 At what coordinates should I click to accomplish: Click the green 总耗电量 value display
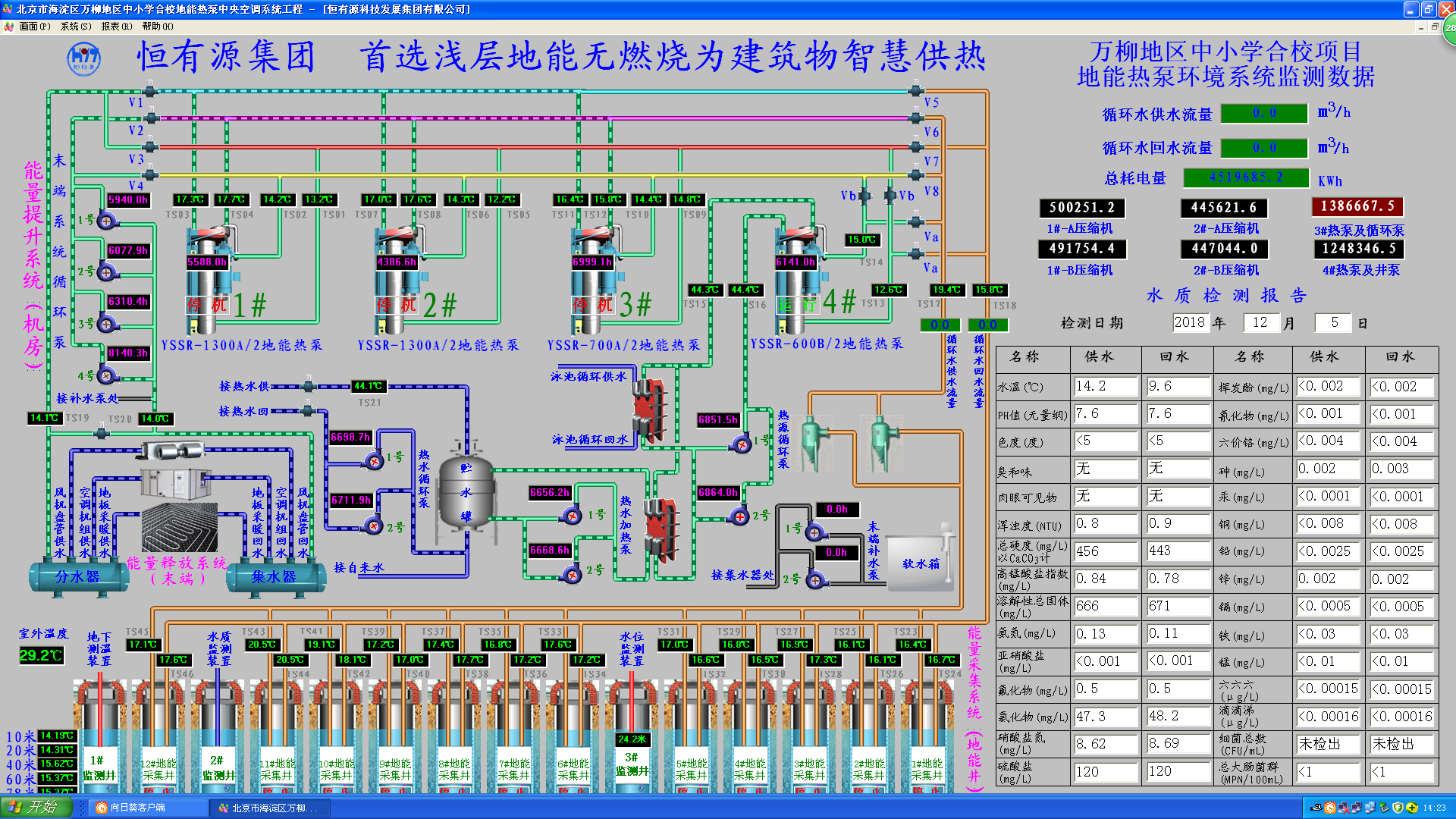tap(1246, 177)
